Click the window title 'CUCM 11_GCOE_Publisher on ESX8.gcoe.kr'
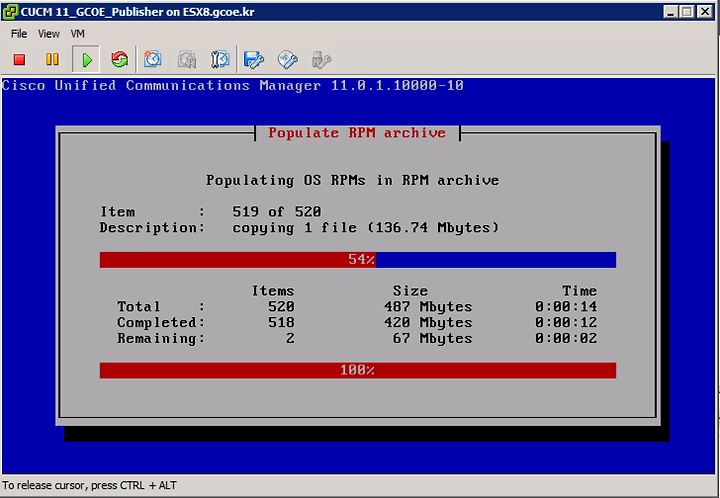This screenshot has height=498, width=720. pos(137,12)
